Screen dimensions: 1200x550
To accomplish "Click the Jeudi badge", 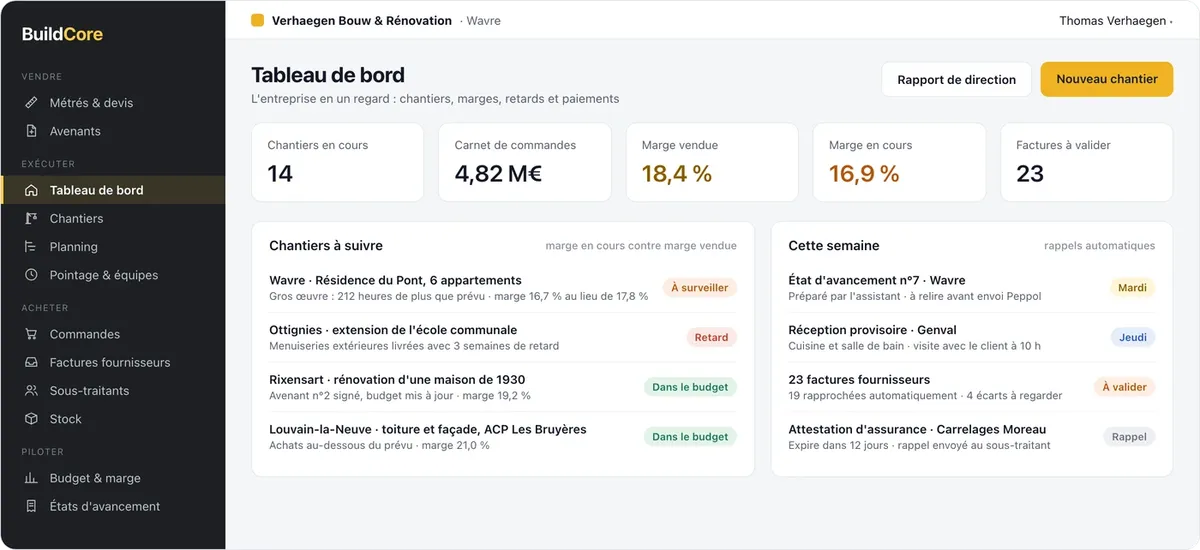I will click(1133, 337).
